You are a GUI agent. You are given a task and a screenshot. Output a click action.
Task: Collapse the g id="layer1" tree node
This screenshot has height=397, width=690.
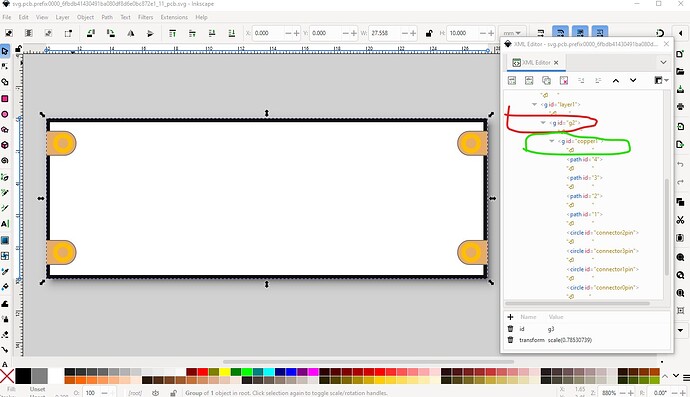534,104
